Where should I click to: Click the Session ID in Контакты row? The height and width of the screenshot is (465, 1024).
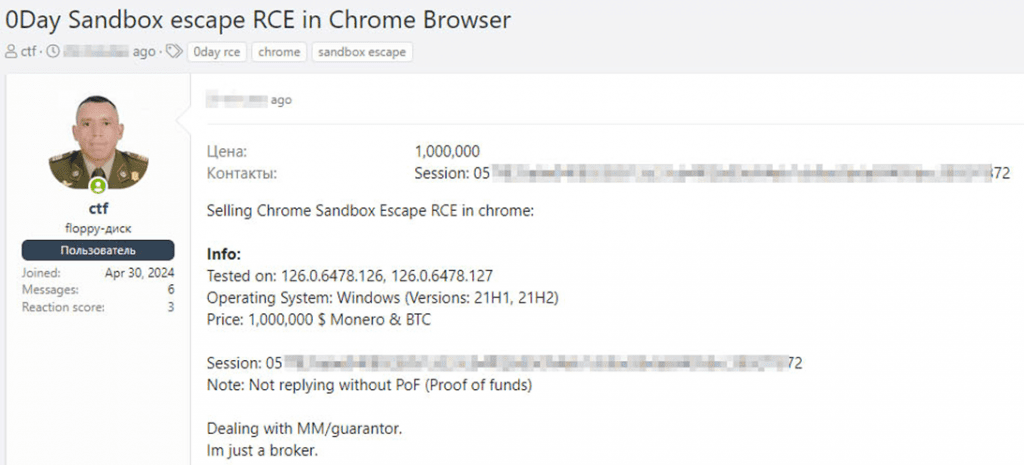pyautogui.click(x=712, y=173)
